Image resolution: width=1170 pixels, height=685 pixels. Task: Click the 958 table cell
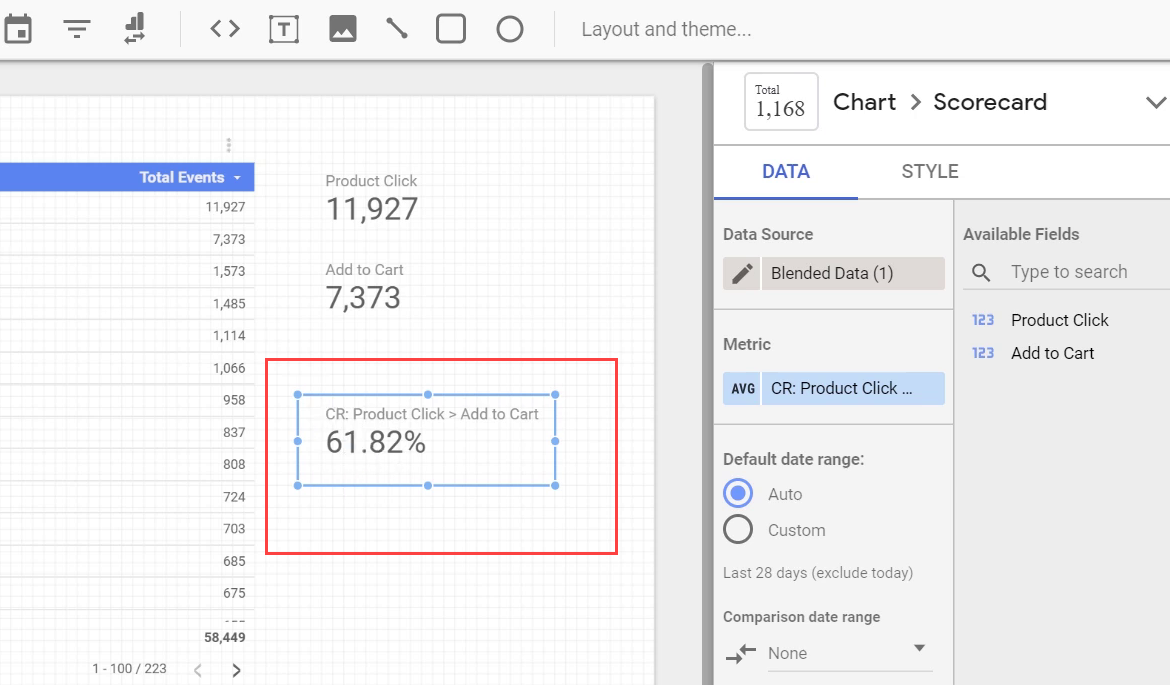[x=234, y=400]
